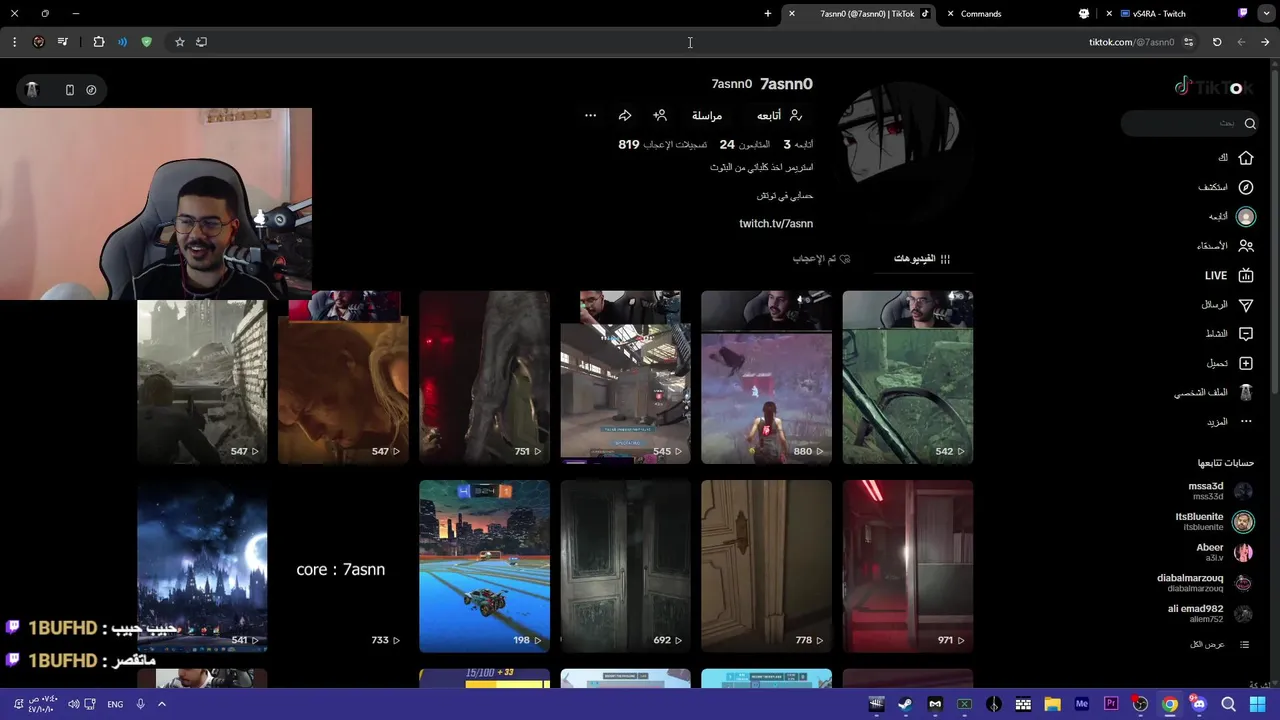This screenshot has height=720, width=1280.
Task: Switch to the Commands browser tab
Action: pos(1018,14)
